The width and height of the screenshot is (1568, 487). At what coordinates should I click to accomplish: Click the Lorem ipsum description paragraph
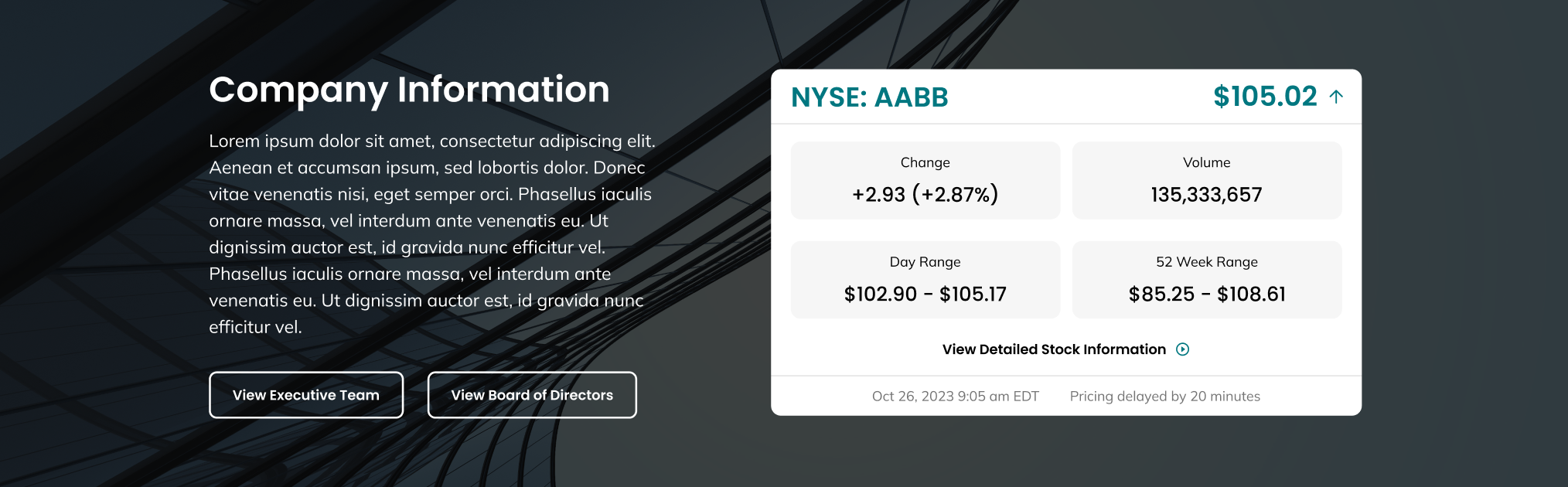(431, 233)
